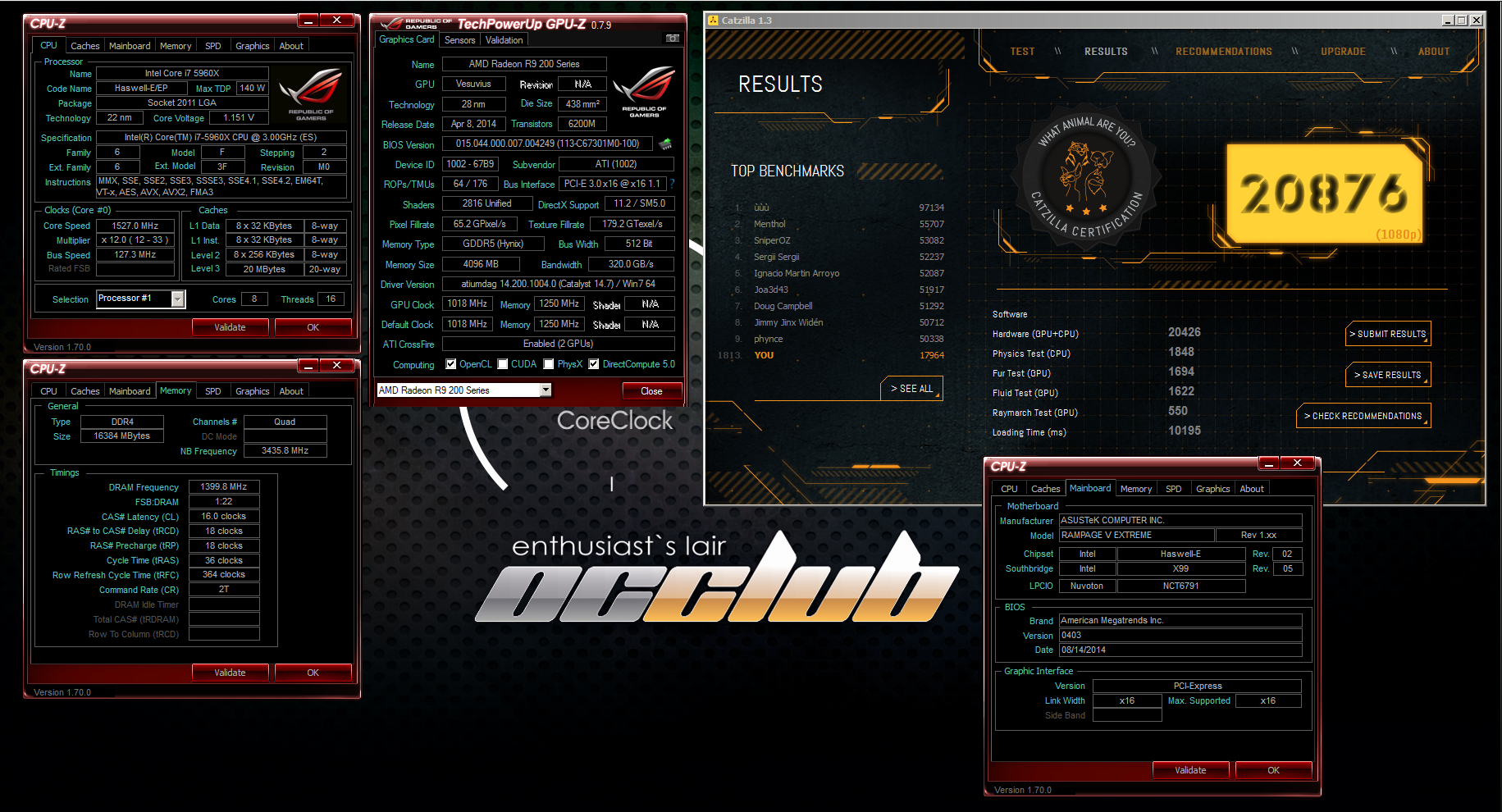Open Graphics tab in CPU-Z window showing Timings
This screenshot has width=1502, height=812.
point(252,391)
